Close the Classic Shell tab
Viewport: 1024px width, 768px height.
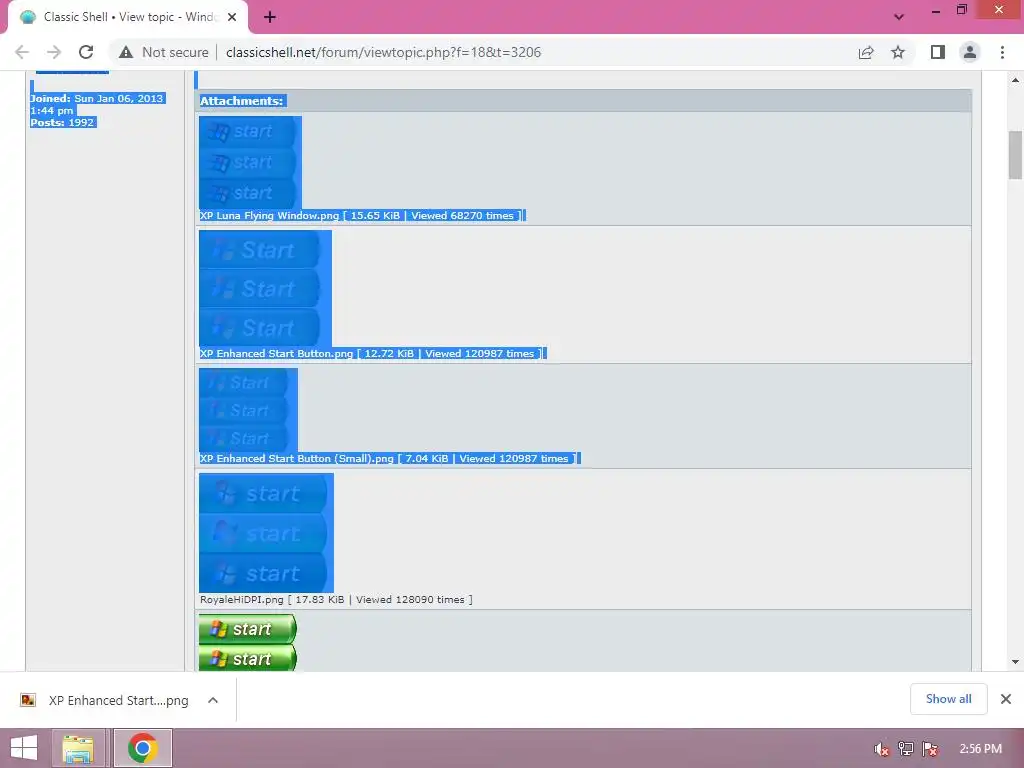(232, 17)
